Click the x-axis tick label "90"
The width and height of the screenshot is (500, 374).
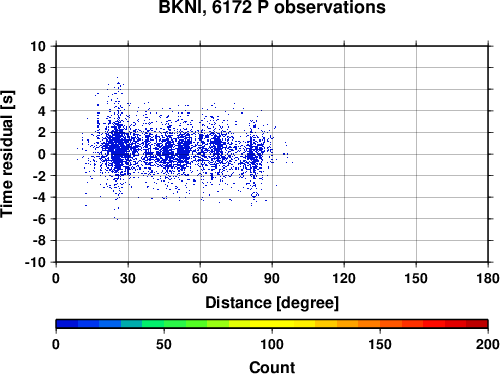click(272, 278)
